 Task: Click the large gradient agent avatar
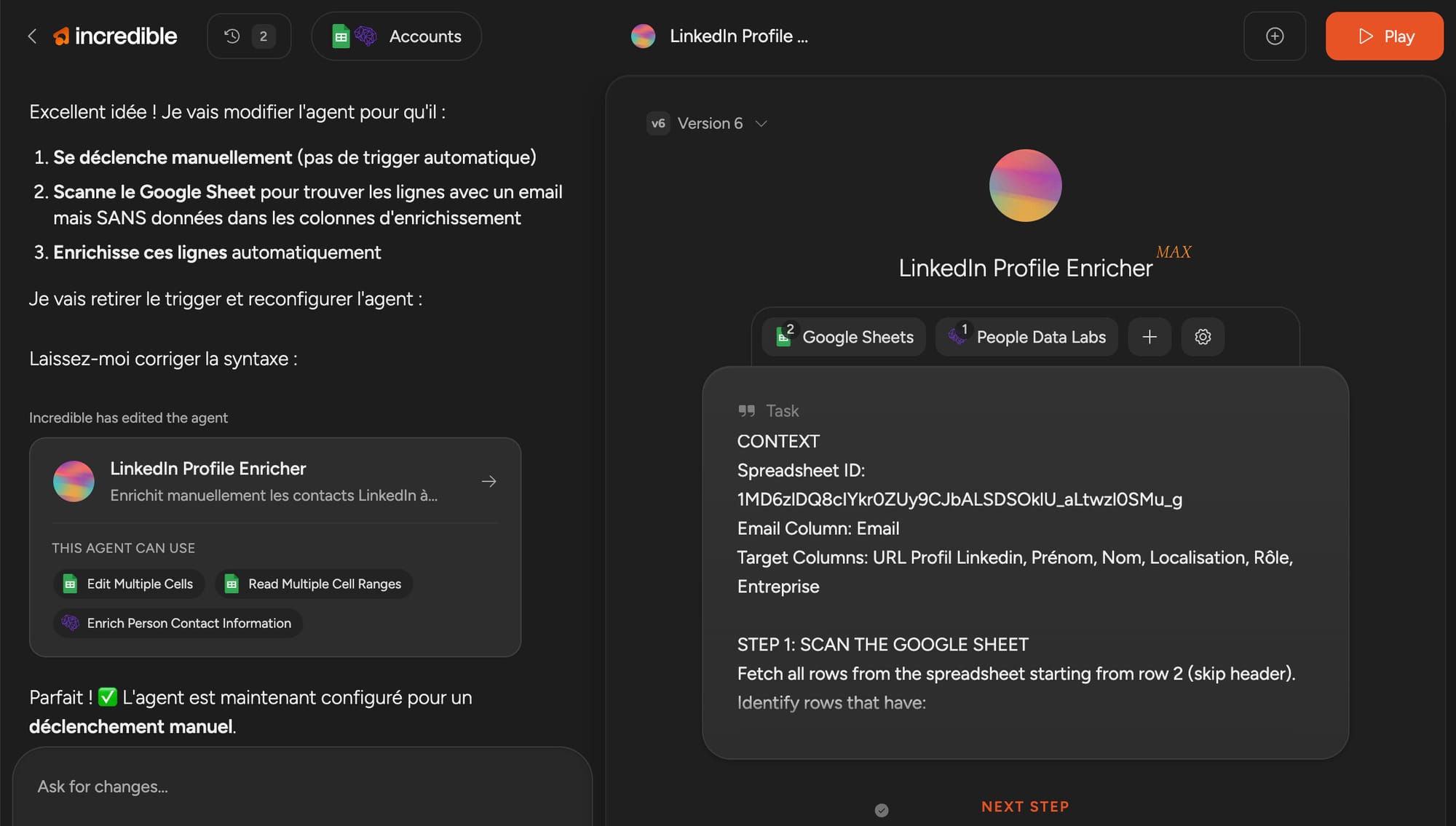[1025, 186]
